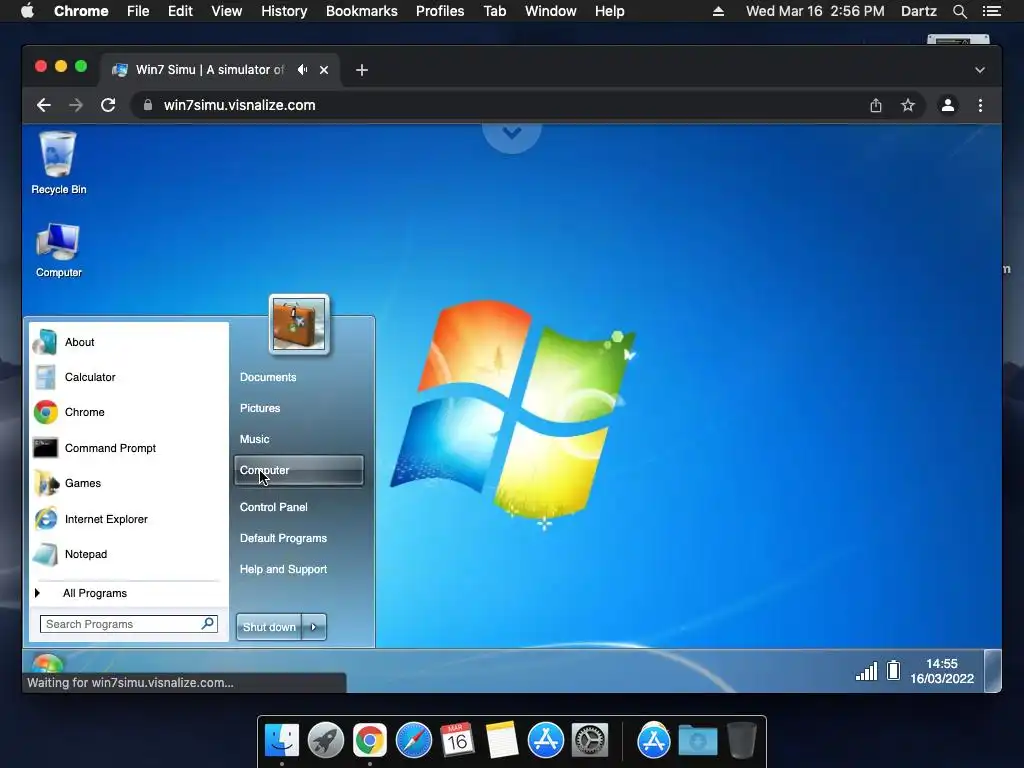Open a new Chrome tab
The height and width of the screenshot is (768, 1024).
(x=362, y=70)
